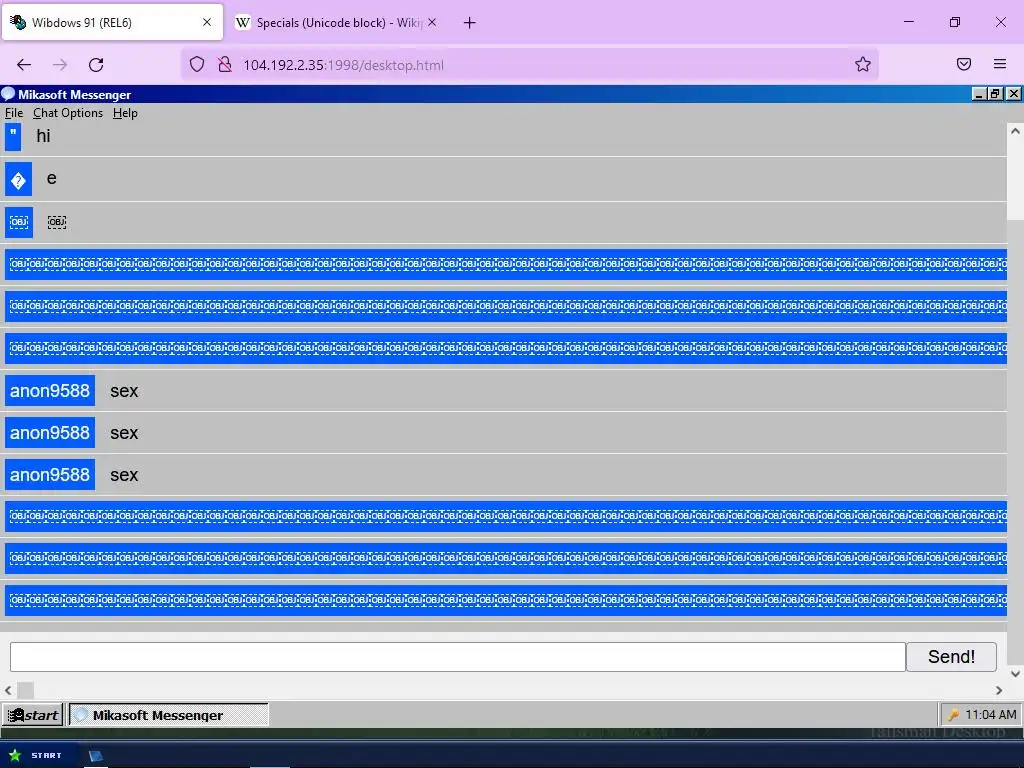Switch to the Wibdows 91 (REL6) tab
This screenshot has width=1024, height=768.
(112, 22)
